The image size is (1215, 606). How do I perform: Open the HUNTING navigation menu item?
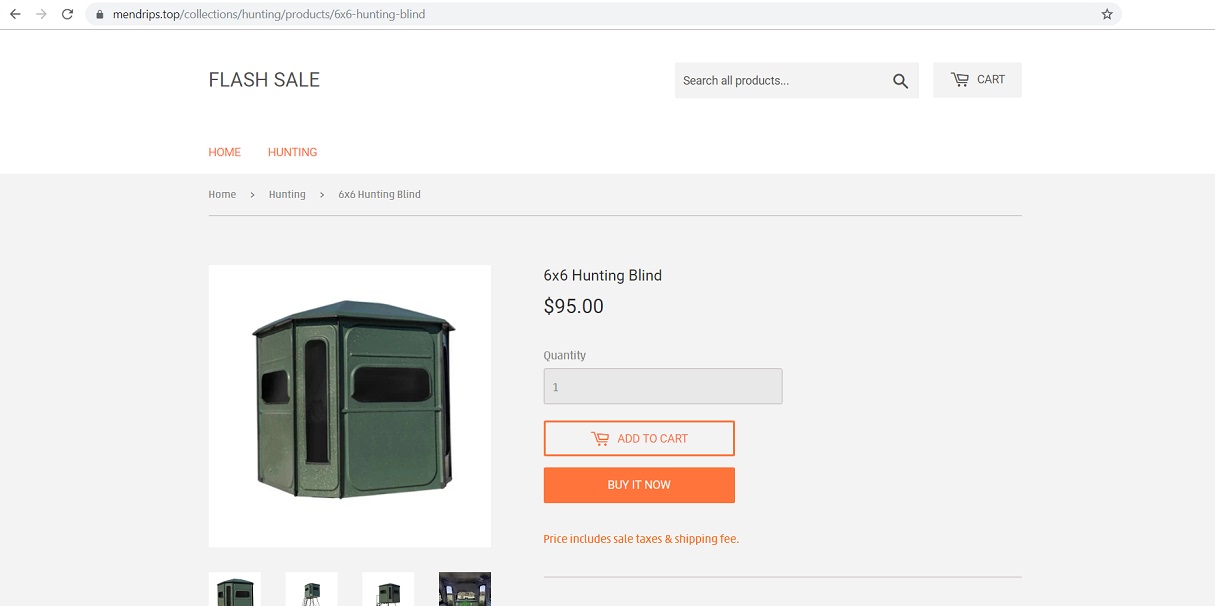pos(292,152)
